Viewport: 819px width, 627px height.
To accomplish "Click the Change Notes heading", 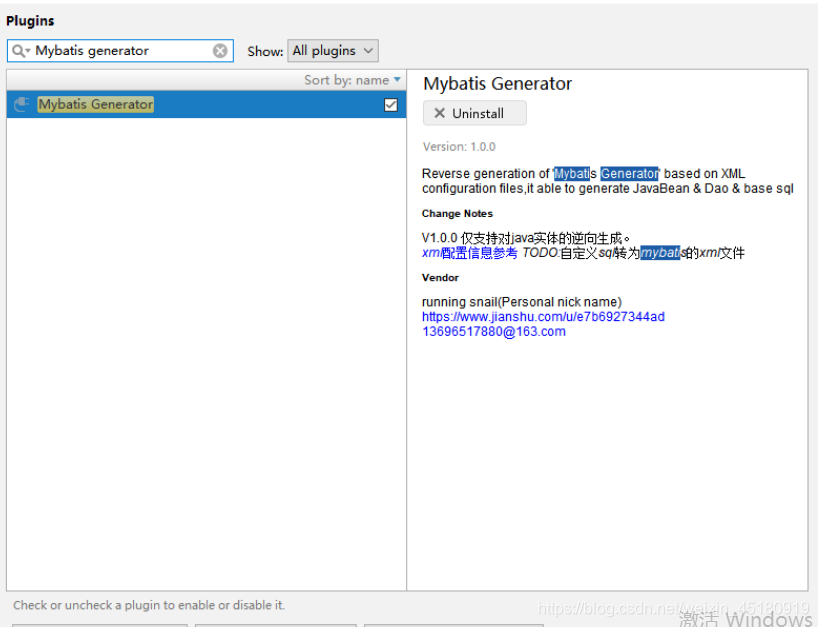I will coord(457,214).
